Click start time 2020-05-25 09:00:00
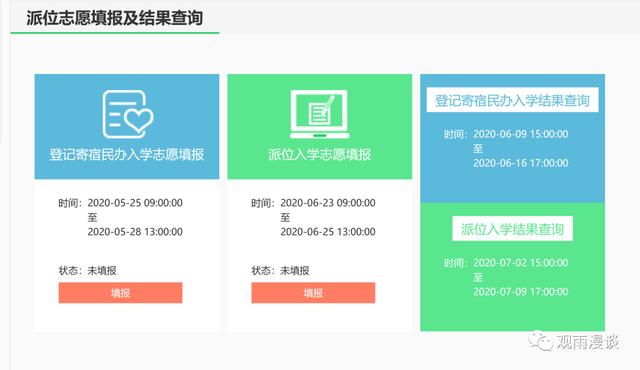 [x=135, y=203]
